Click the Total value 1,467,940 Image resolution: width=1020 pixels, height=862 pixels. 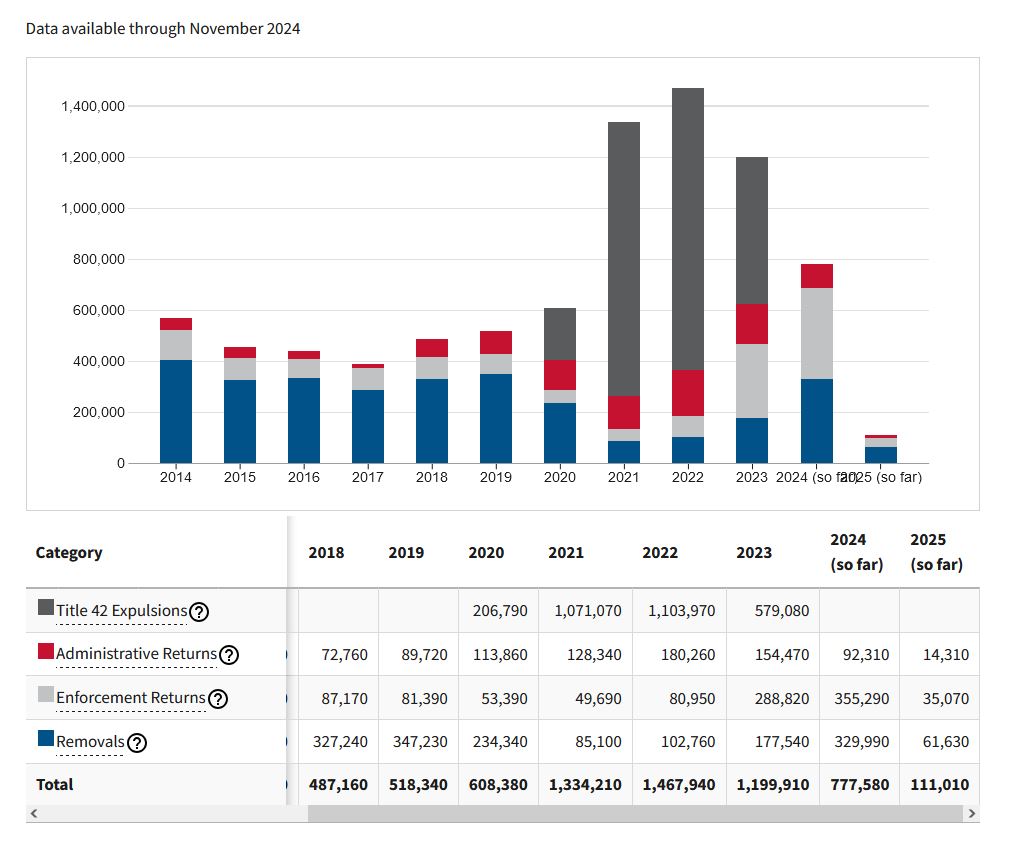679,785
